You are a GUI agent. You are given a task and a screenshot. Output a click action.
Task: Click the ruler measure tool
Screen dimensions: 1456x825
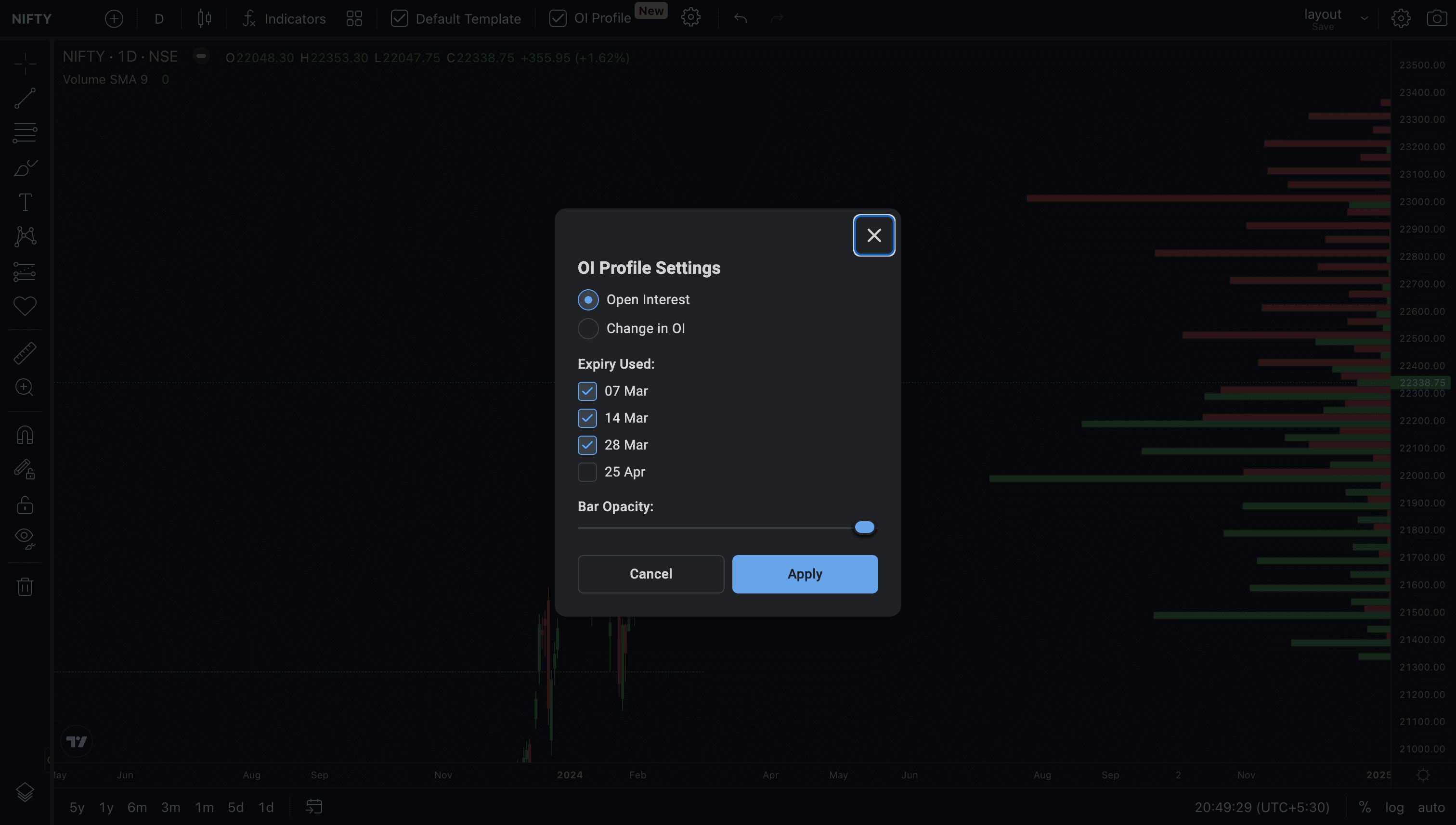coord(25,353)
